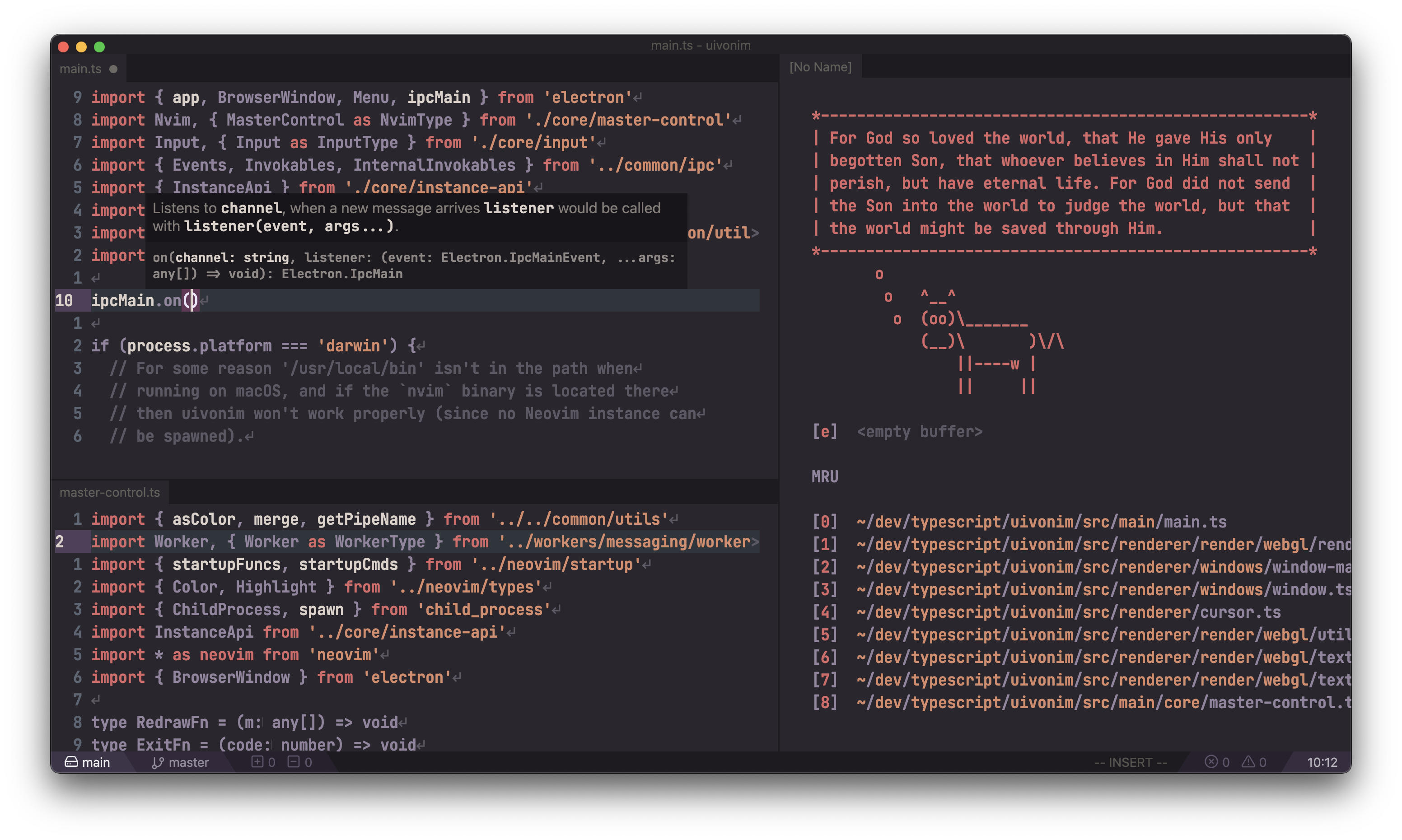The width and height of the screenshot is (1402, 840).
Task: Click the project drive icon beside main
Action: pos(71,762)
